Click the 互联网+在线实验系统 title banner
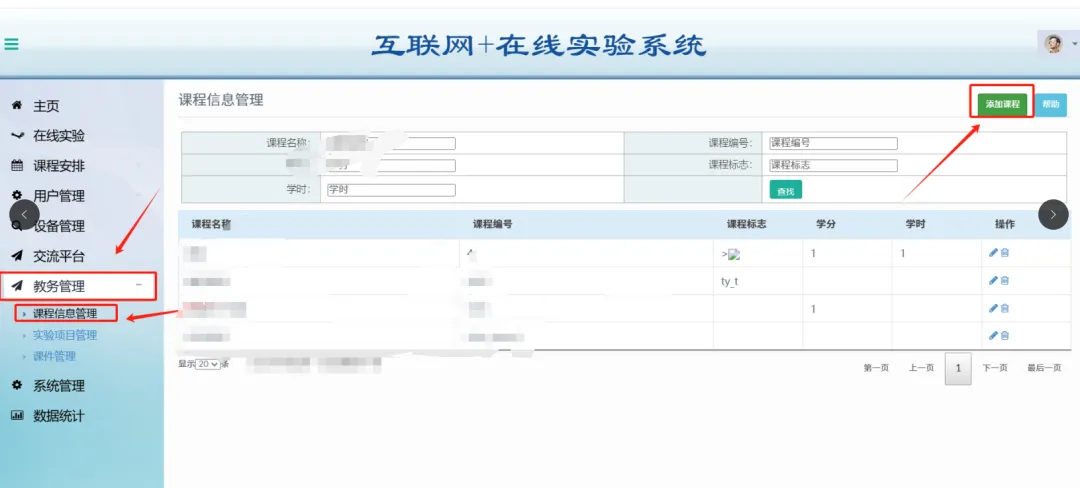 [x=539, y=45]
